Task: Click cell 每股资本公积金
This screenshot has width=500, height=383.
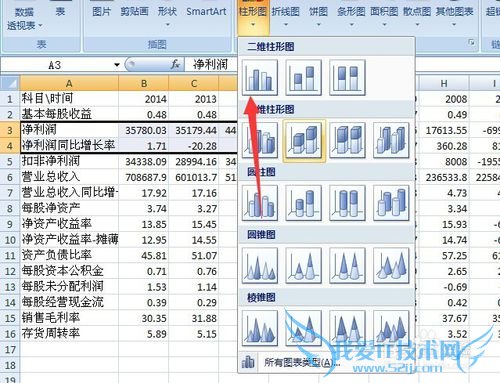Action: [69, 271]
